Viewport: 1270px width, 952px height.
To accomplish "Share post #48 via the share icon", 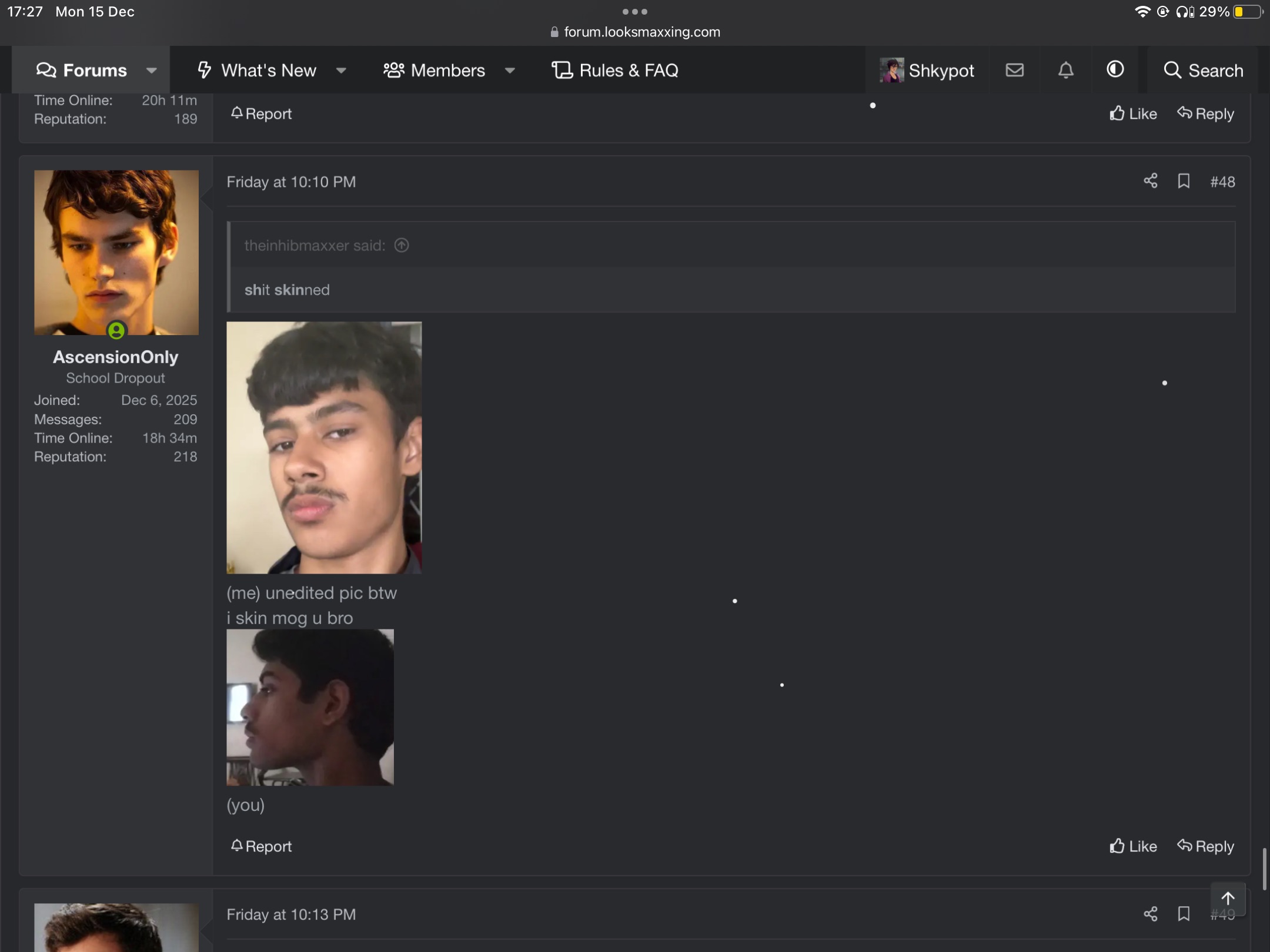I will click(x=1150, y=181).
